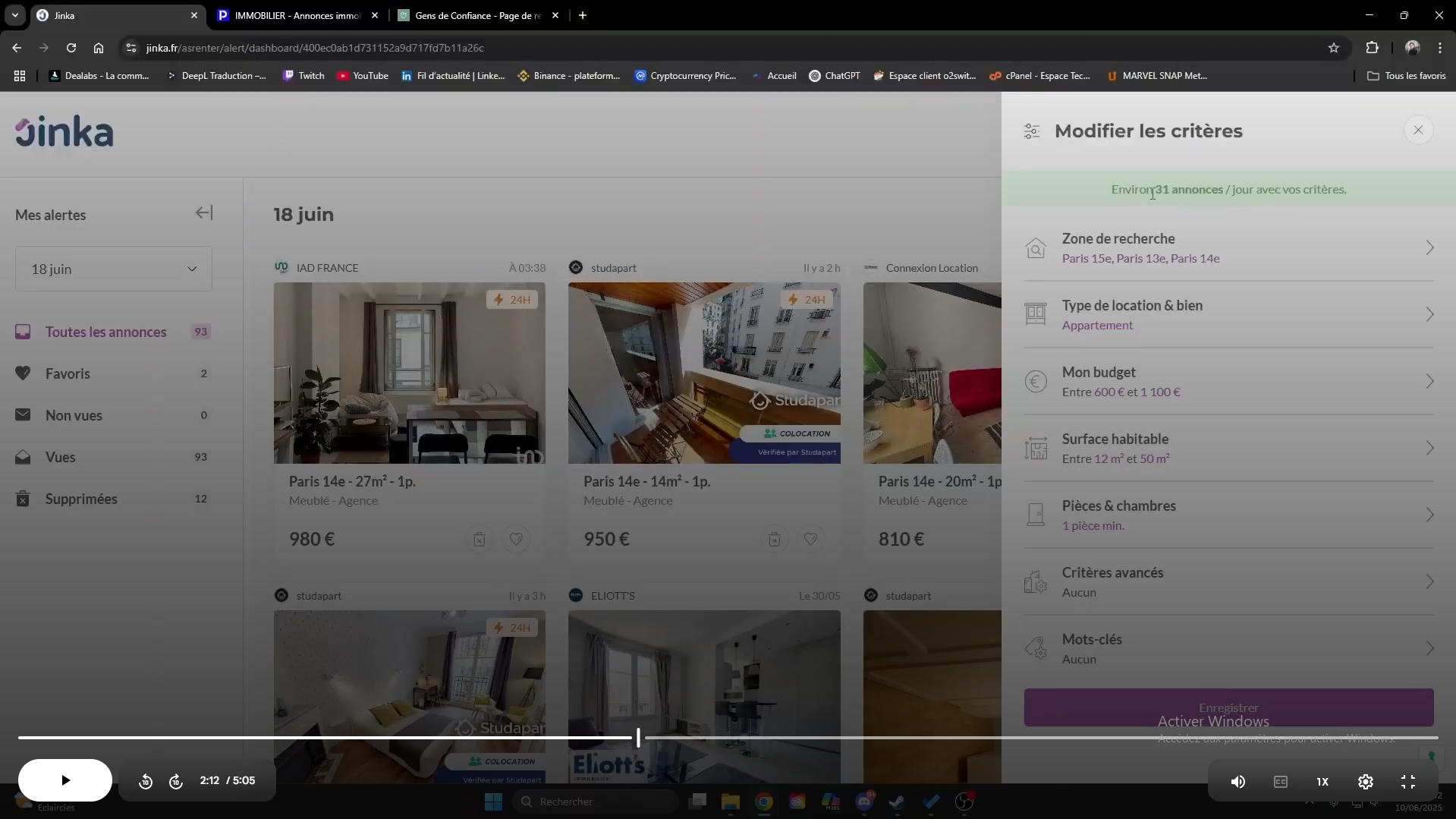Screen dimensions: 1456x819
Task: Reload the page
Action: [x=71, y=48]
